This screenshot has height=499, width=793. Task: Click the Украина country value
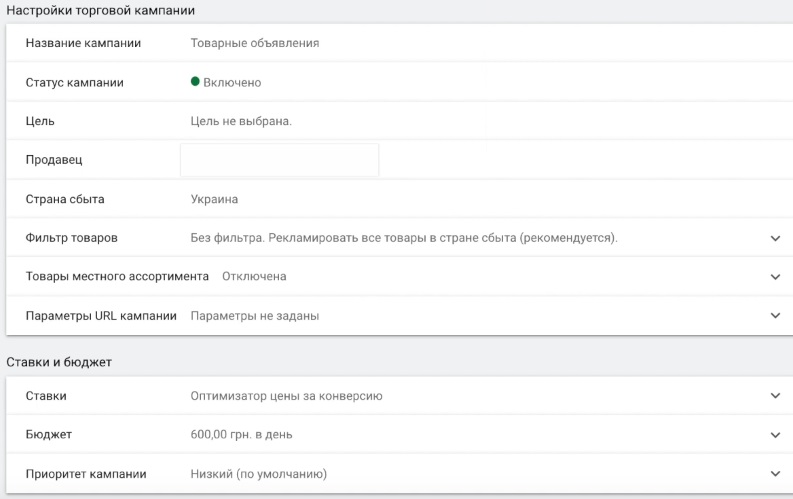coord(214,199)
